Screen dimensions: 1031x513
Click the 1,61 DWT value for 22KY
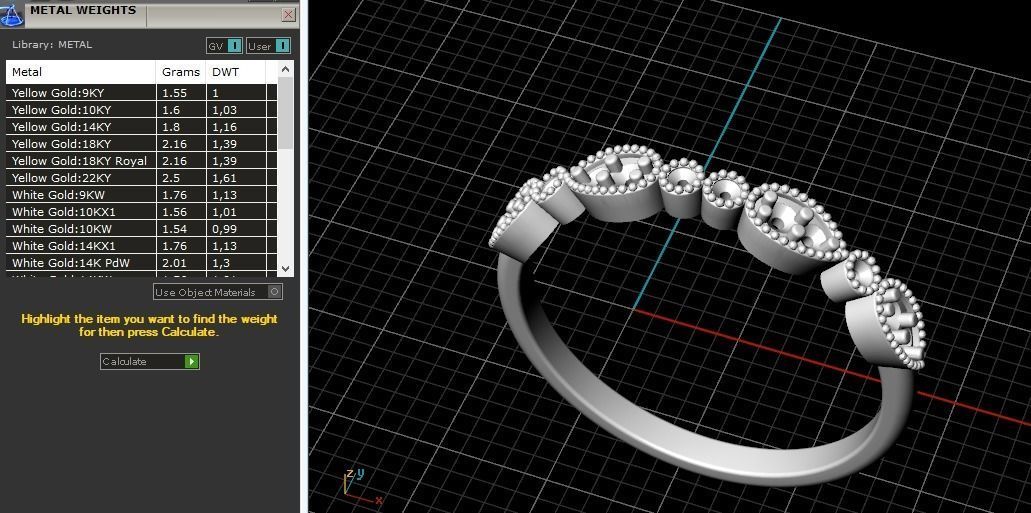(224, 178)
